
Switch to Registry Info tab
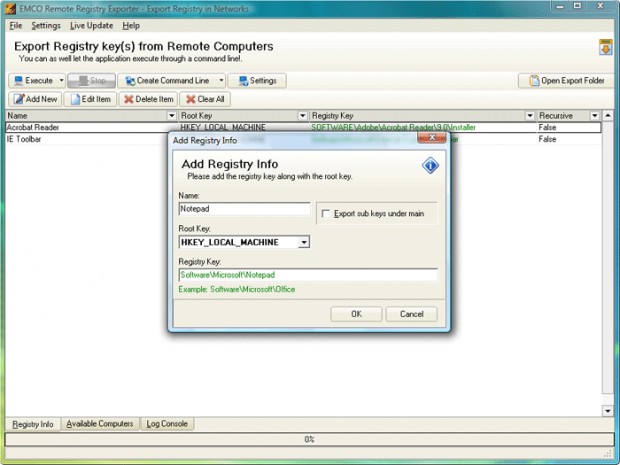(x=32, y=424)
